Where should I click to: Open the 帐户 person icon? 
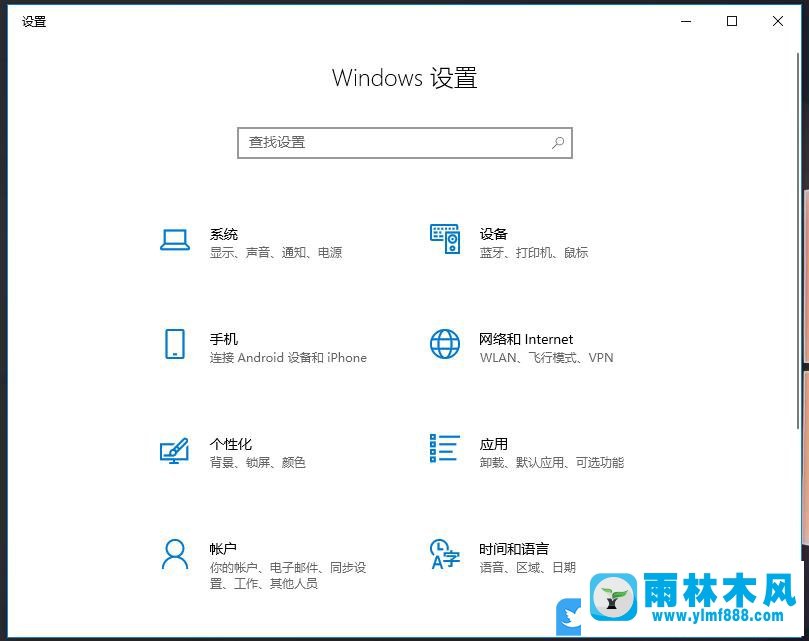175,554
